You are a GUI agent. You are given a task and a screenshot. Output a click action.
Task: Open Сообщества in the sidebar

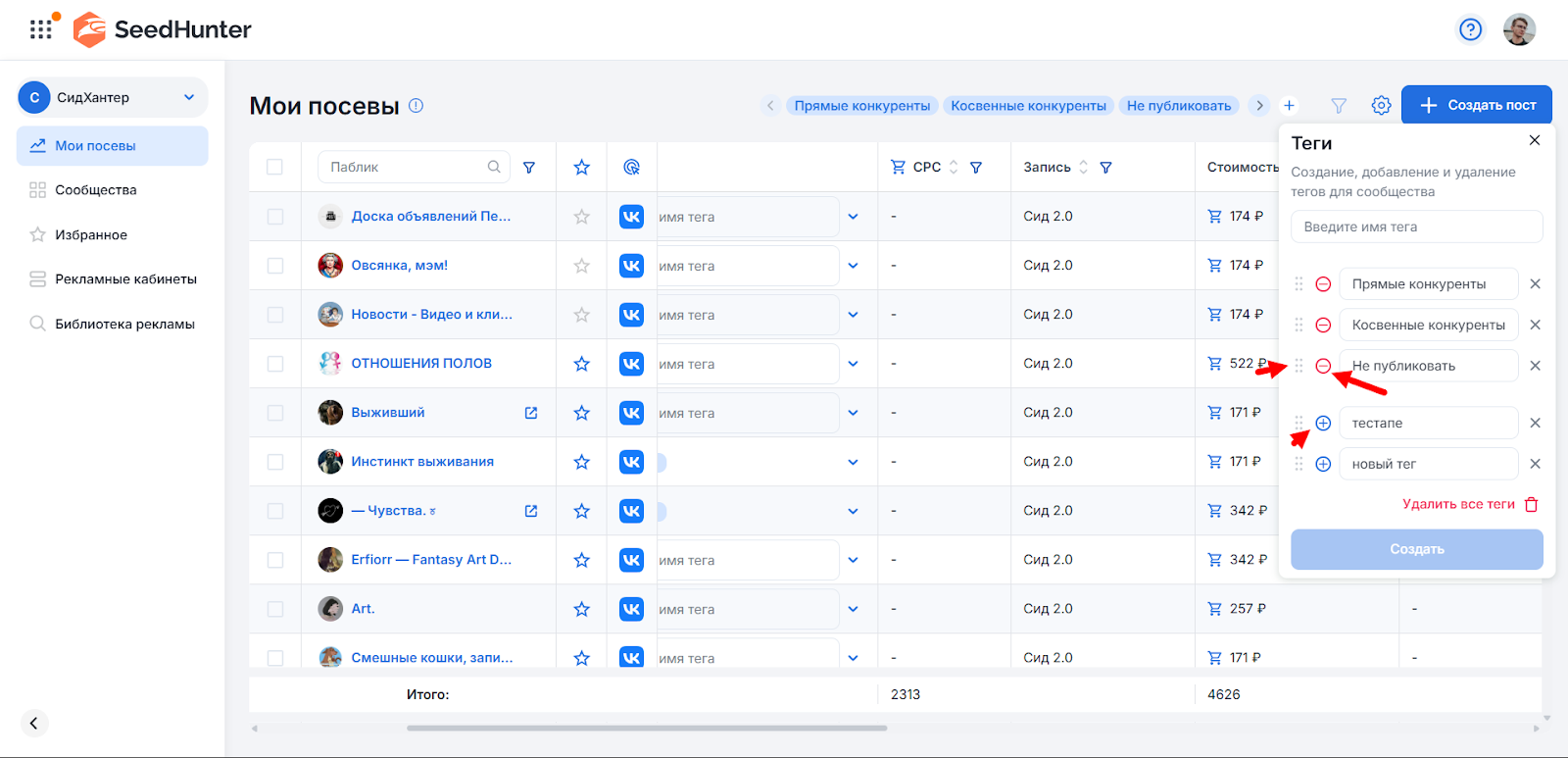(95, 190)
